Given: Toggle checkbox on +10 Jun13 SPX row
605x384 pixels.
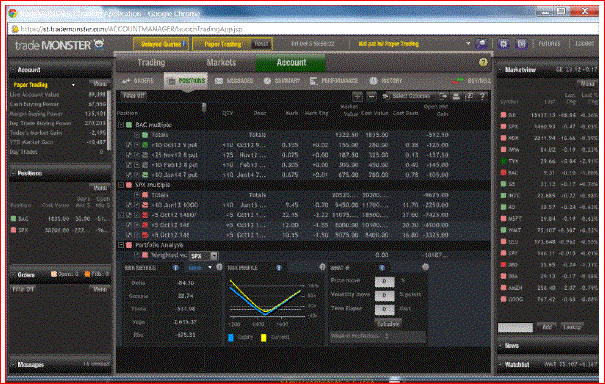Looking at the screenshot, I should click(x=129, y=205).
